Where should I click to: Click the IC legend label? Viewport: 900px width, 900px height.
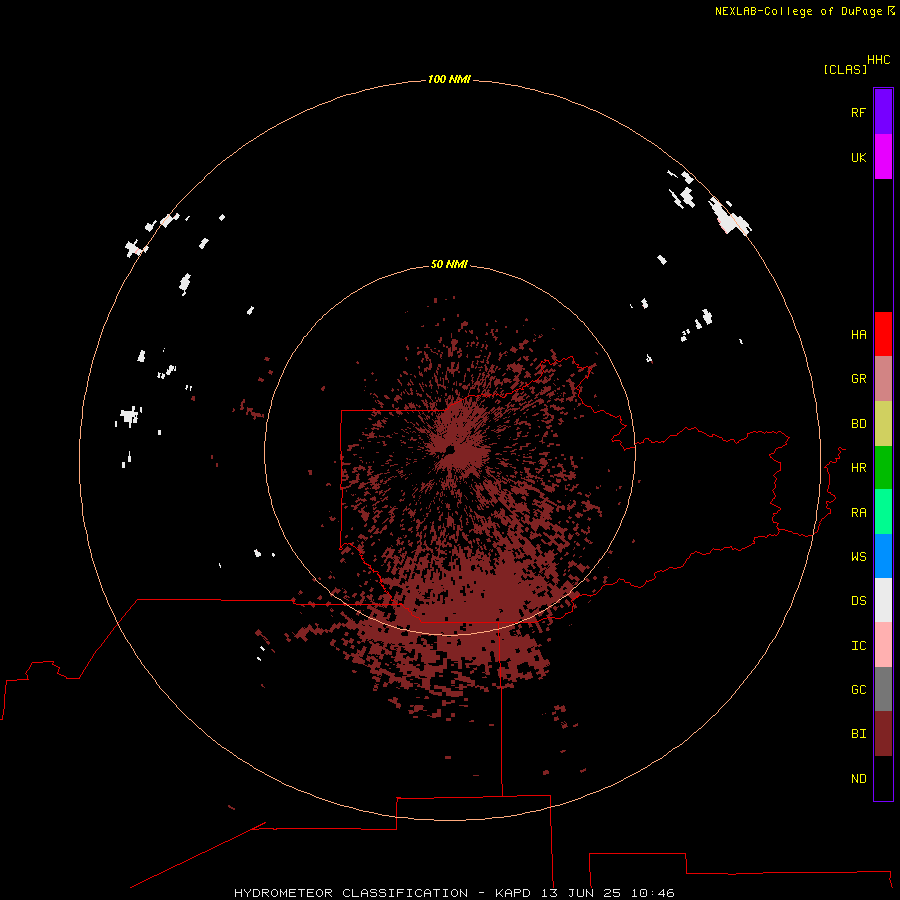858,646
